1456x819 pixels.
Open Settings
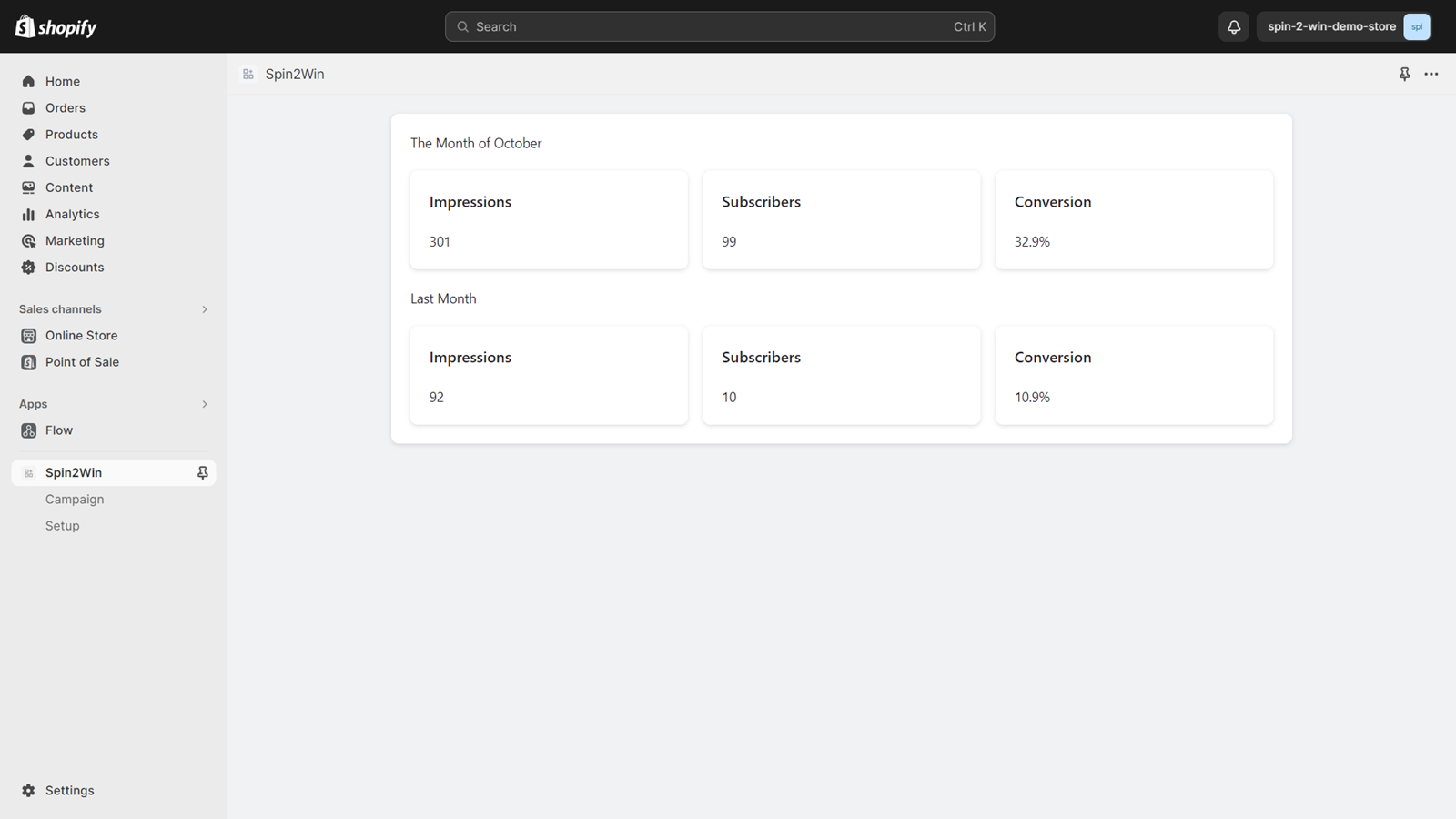[114, 790]
